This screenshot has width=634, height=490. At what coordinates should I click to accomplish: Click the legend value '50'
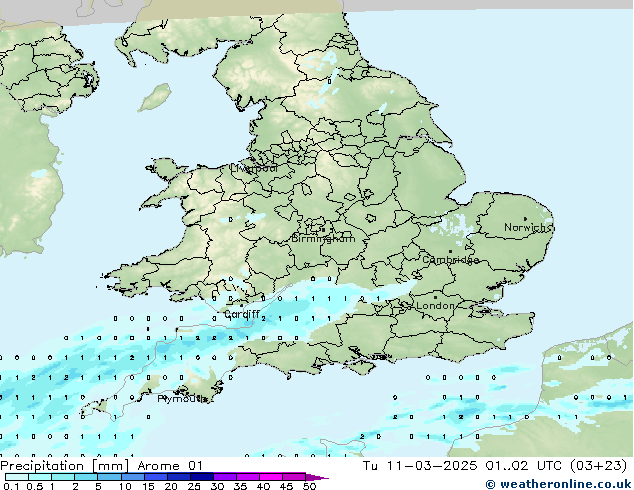310,486
